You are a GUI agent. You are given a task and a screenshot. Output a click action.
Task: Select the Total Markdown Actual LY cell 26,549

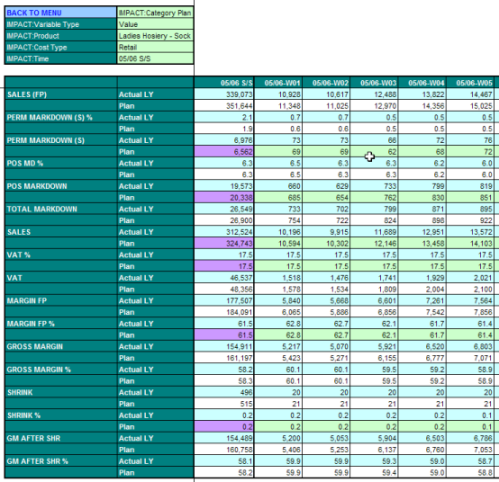(224, 209)
